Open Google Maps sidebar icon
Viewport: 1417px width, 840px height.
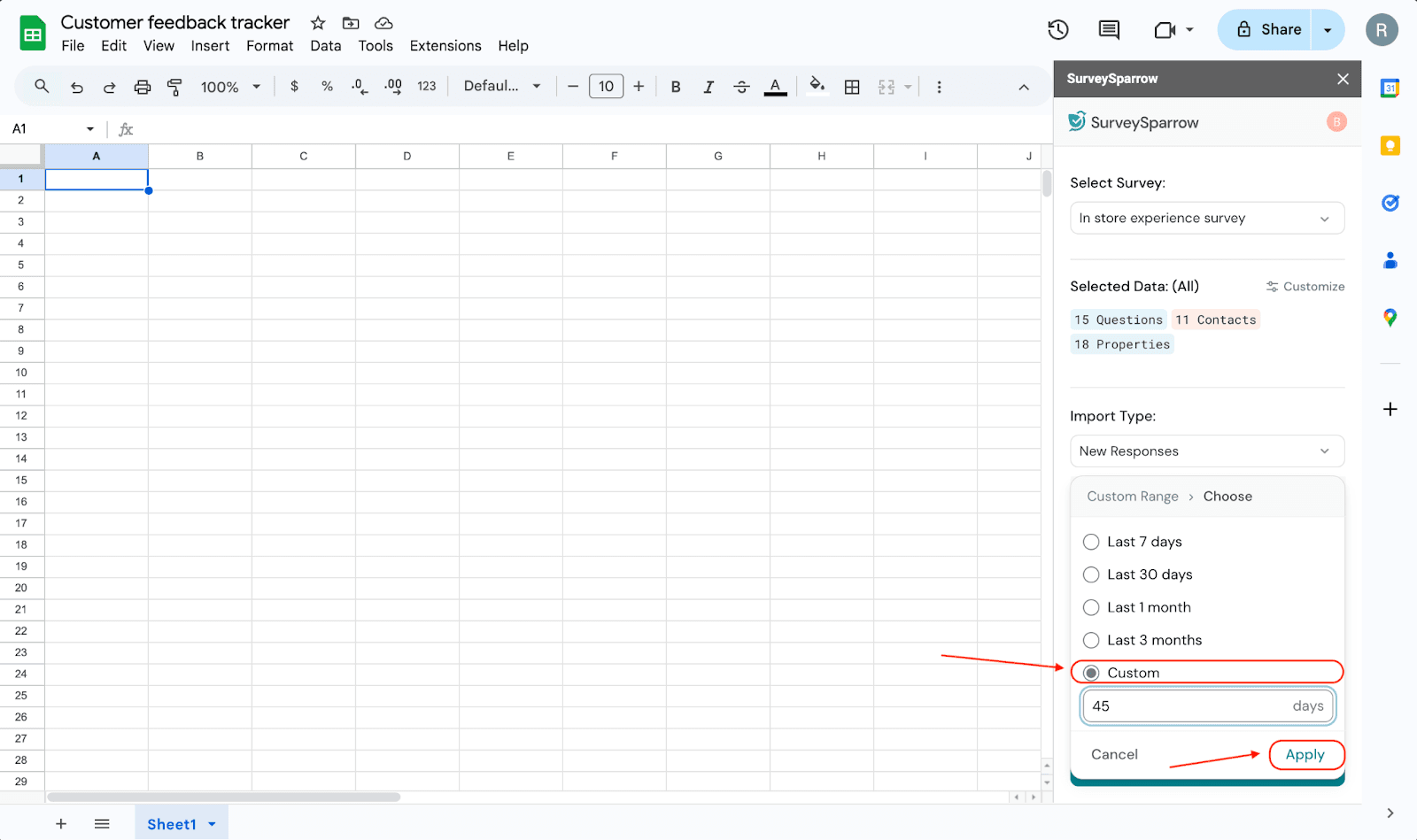coord(1390,318)
